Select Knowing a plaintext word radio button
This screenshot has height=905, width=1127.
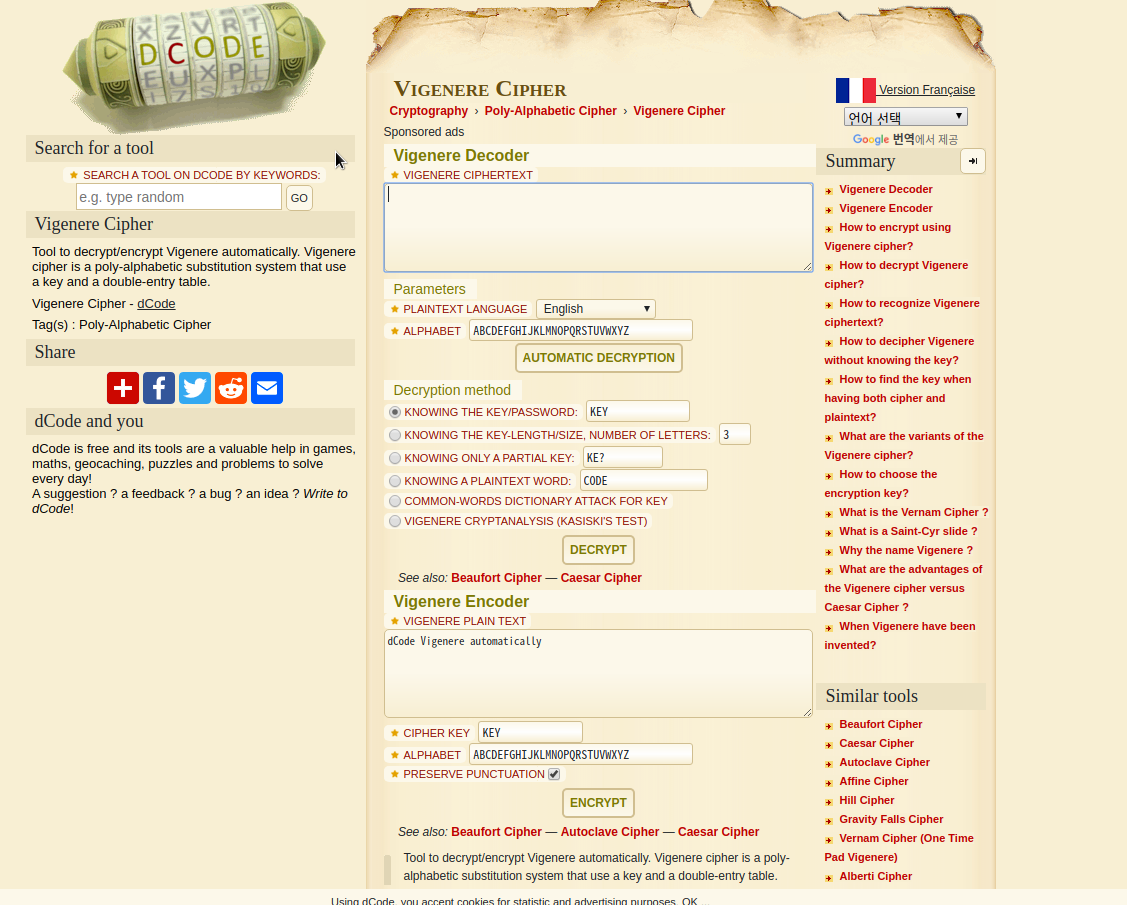pyautogui.click(x=395, y=481)
